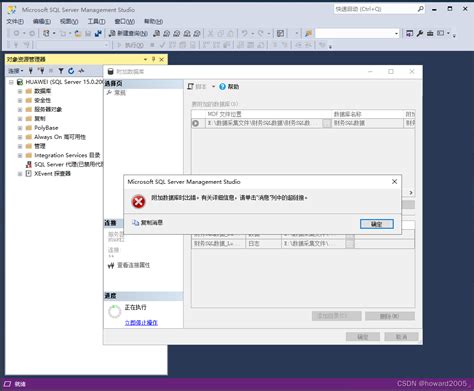Close the Microsoft SQL Server Management Studio error box
Viewport: 474px width, 391px height.
394,182
